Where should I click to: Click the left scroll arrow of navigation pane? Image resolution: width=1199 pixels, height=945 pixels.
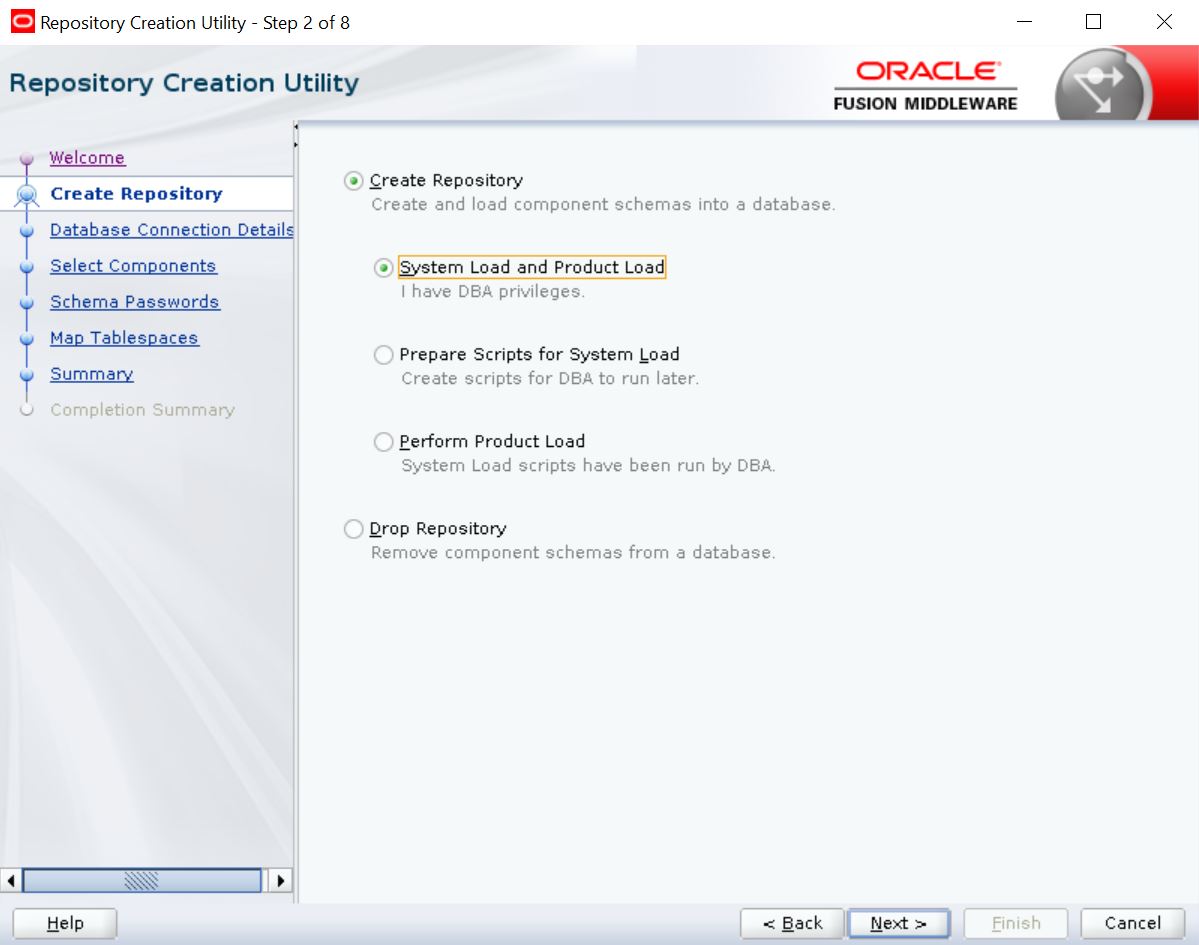coord(11,880)
